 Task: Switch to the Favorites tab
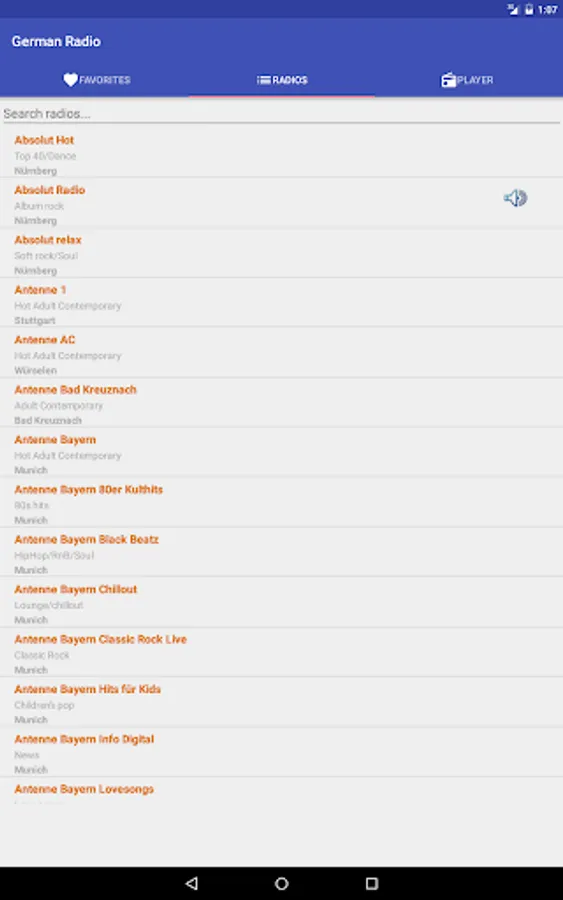pyautogui.click(x=94, y=80)
